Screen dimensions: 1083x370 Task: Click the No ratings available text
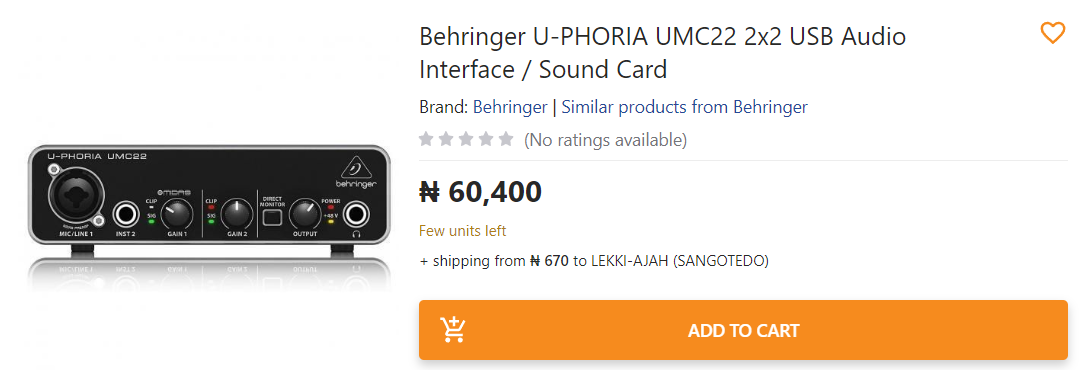(x=605, y=140)
